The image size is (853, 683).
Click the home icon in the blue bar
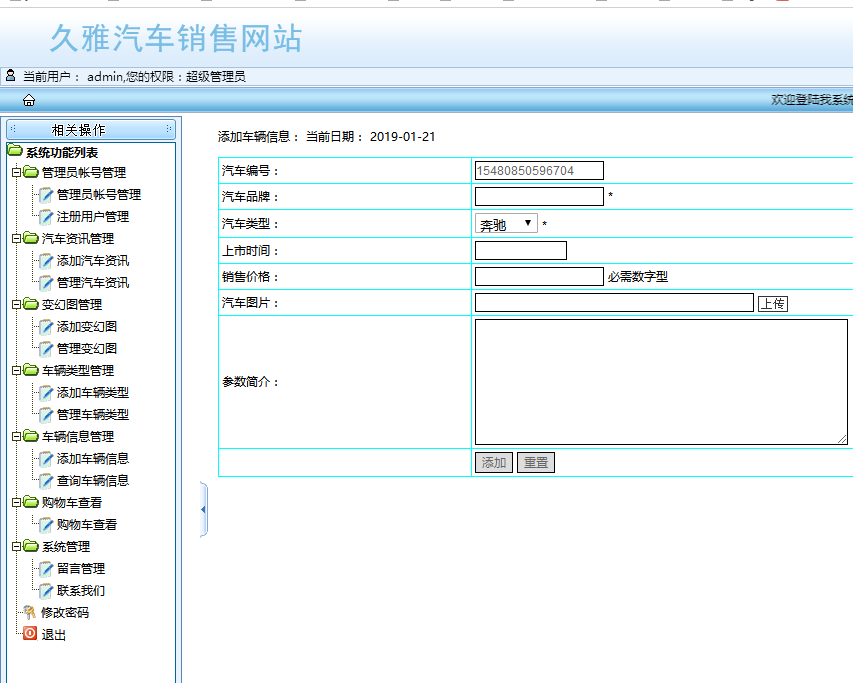click(x=29, y=100)
